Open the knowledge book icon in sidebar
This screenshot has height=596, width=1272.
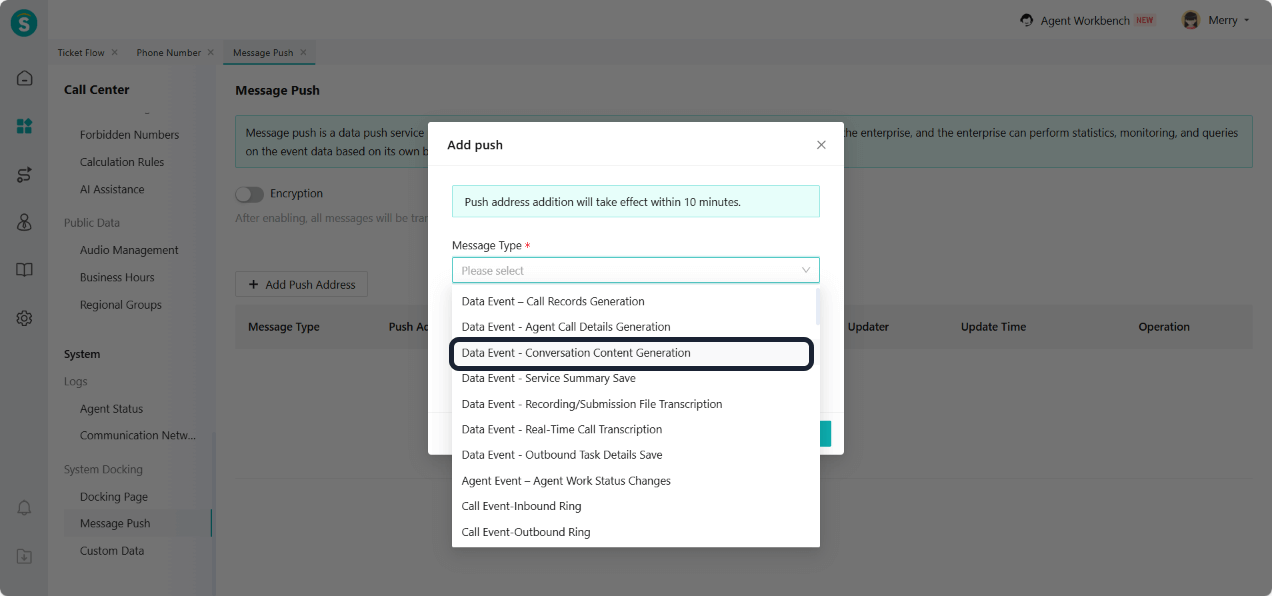click(x=24, y=270)
